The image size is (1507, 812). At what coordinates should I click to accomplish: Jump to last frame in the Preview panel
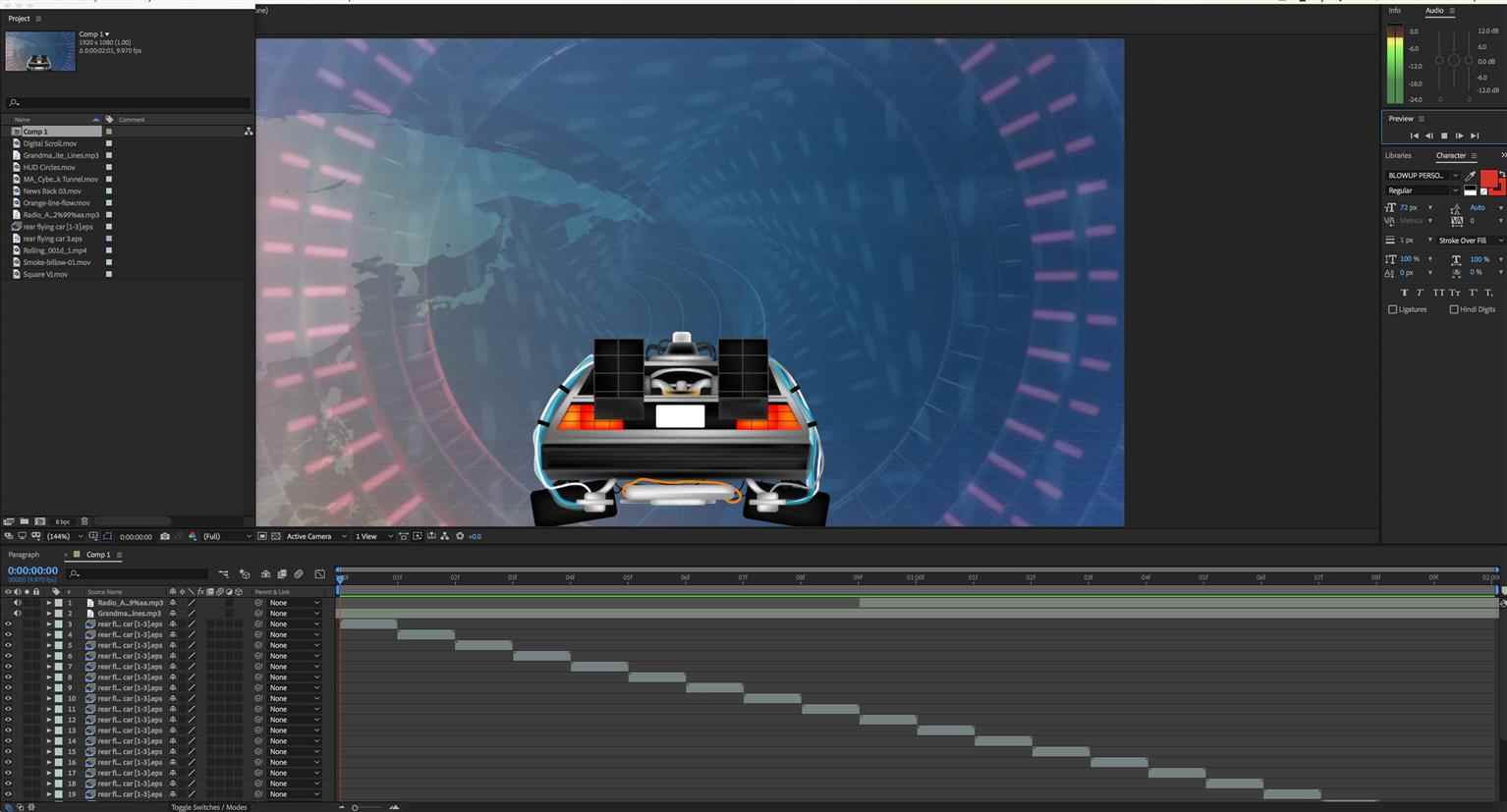pyautogui.click(x=1475, y=135)
